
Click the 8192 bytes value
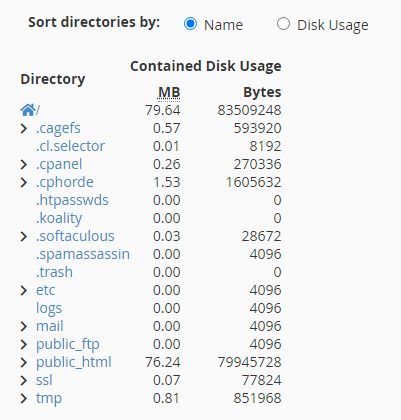pos(265,146)
